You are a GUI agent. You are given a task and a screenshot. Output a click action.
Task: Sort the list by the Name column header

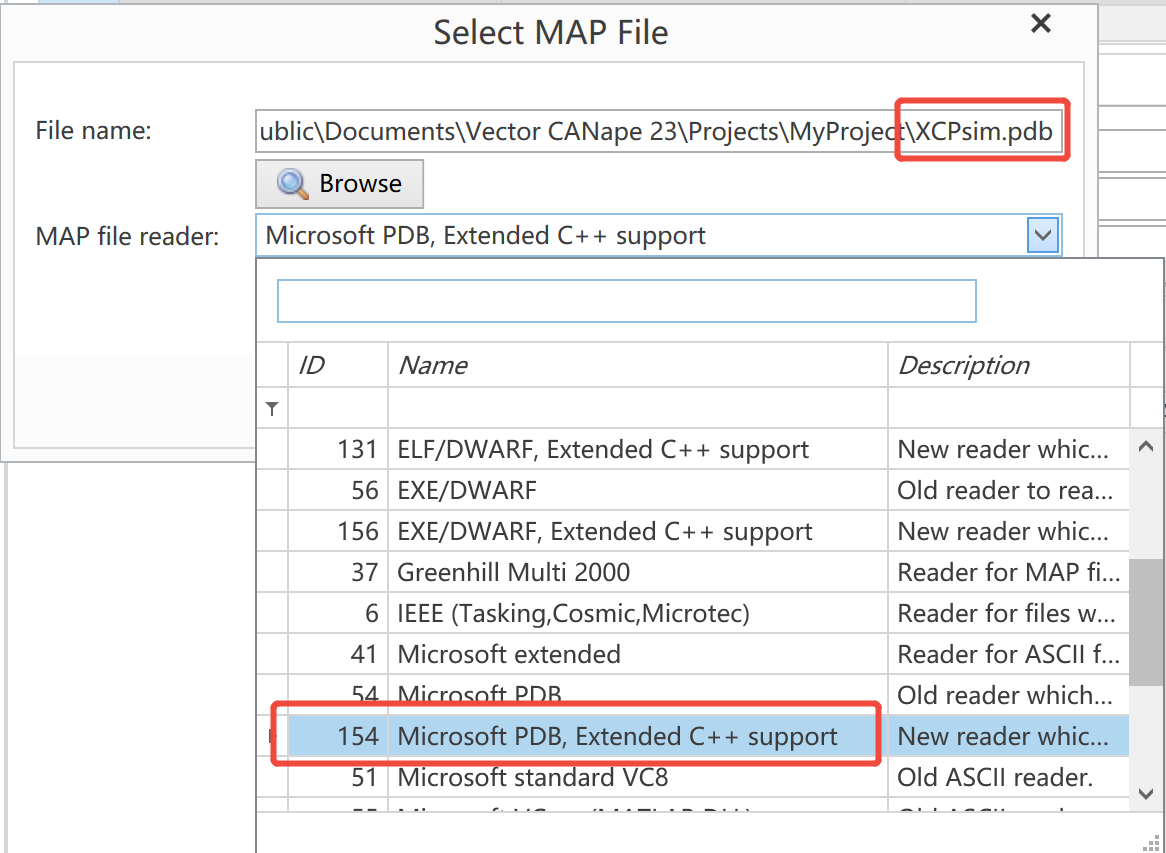point(637,365)
